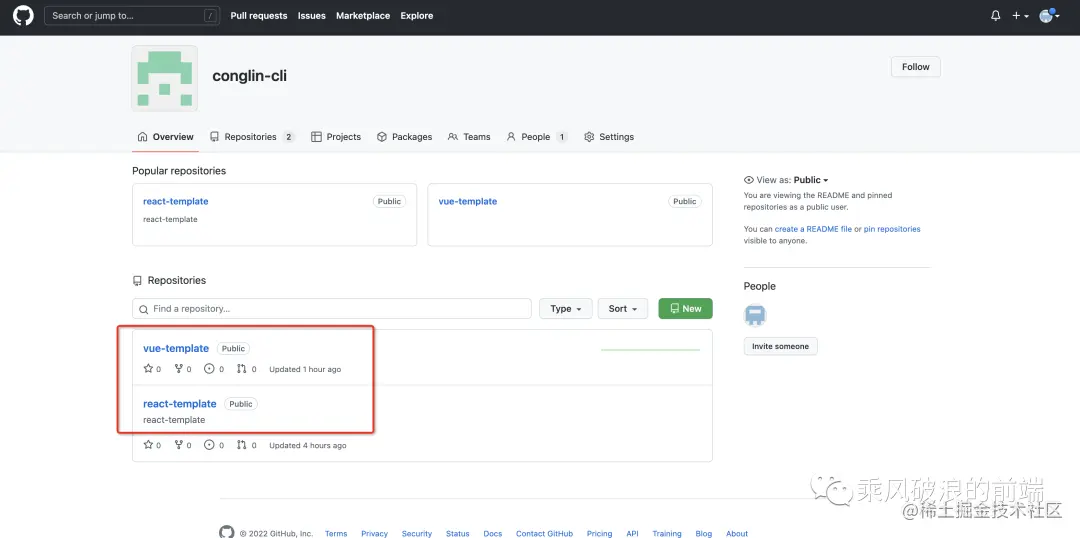Open the Contact GitHub footer link
This screenshot has width=1080, height=538.
[545, 534]
